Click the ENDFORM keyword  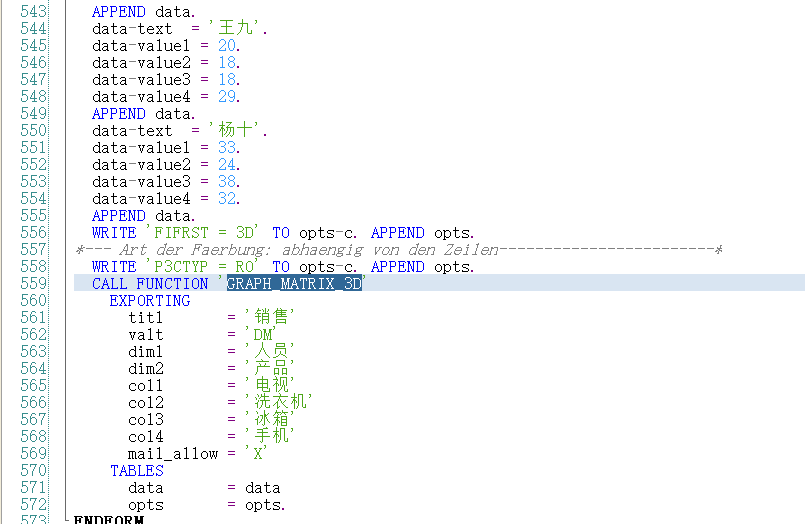[109, 519]
